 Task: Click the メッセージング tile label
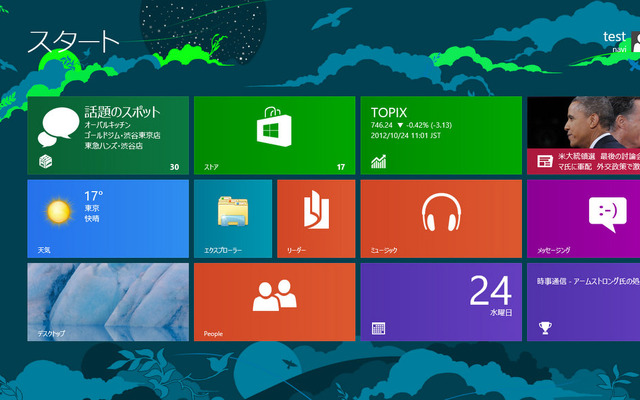(x=553, y=250)
